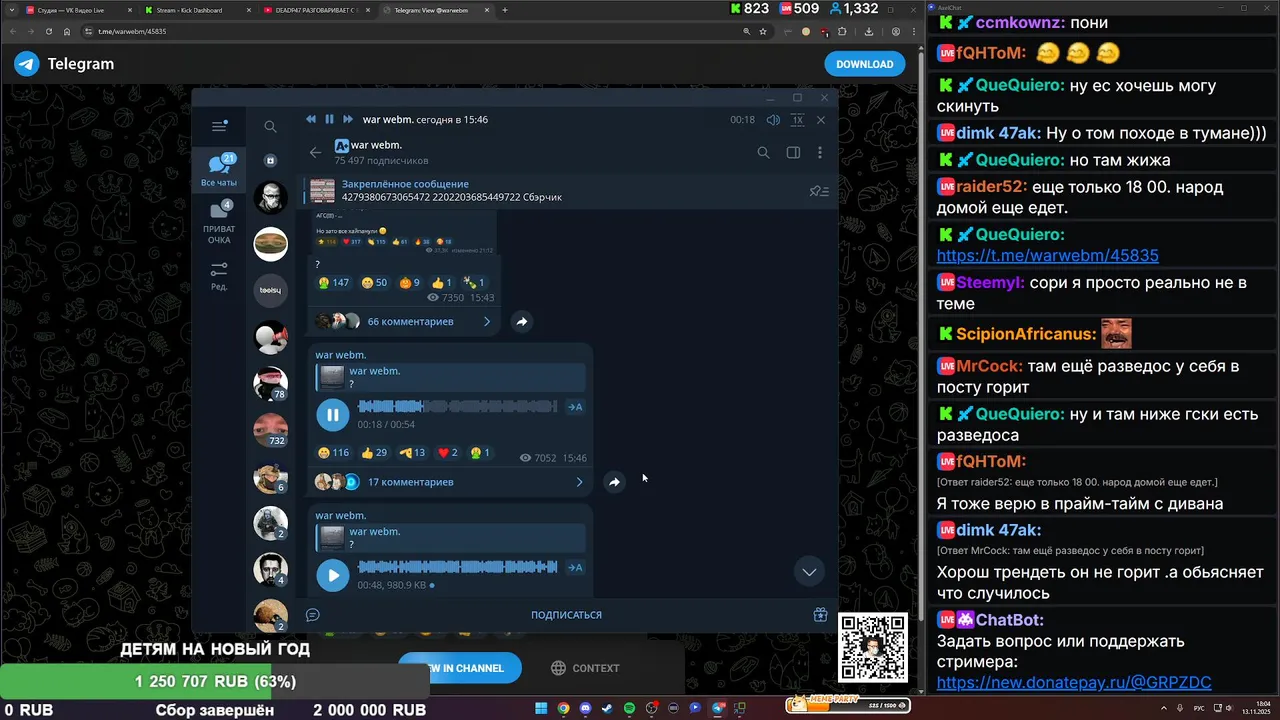Jump to the Закреплённое сообщение pinned message
Screen dimensions: 1280x720
(x=552, y=191)
